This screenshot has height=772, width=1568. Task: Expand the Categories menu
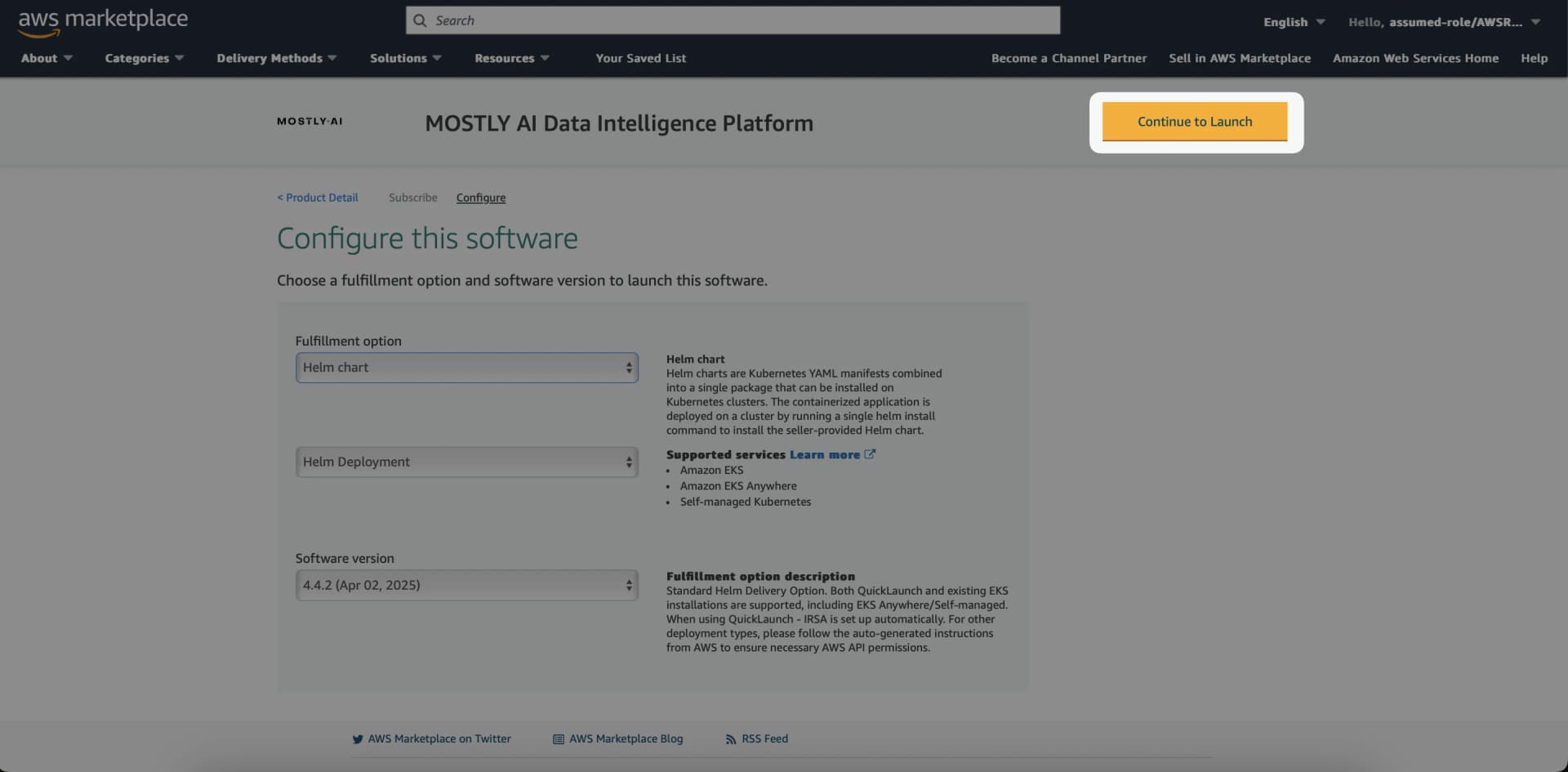click(145, 58)
